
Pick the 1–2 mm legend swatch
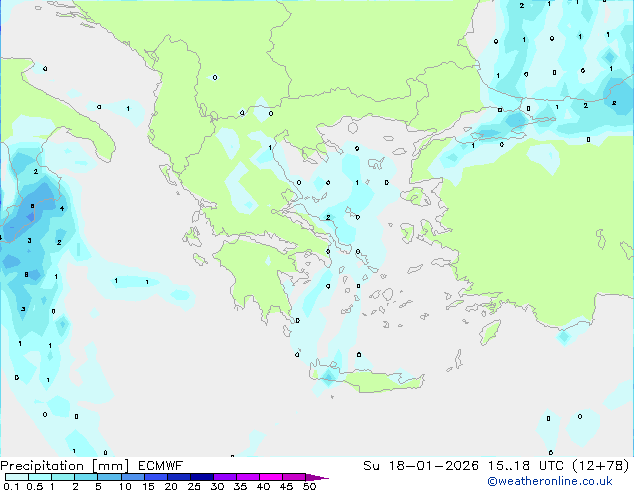[x=63, y=477]
